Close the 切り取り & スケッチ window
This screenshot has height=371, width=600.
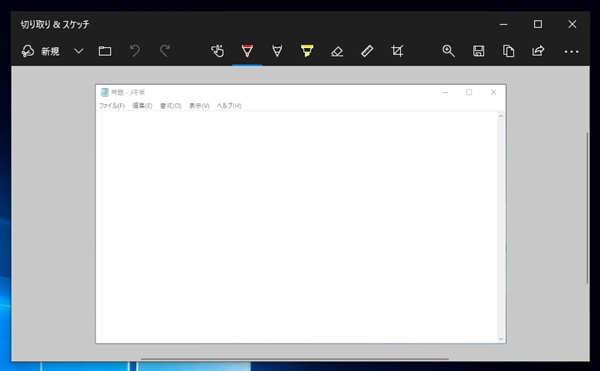(x=572, y=24)
